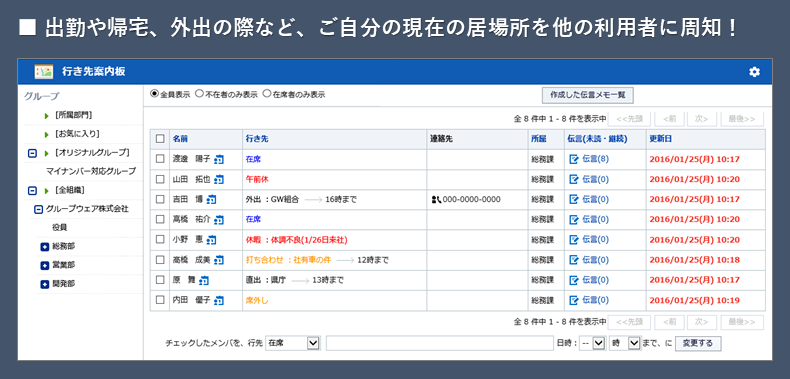The image size is (790, 379).
Task: Click message memo icon in 小野 恵 row
Action: (573, 240)
